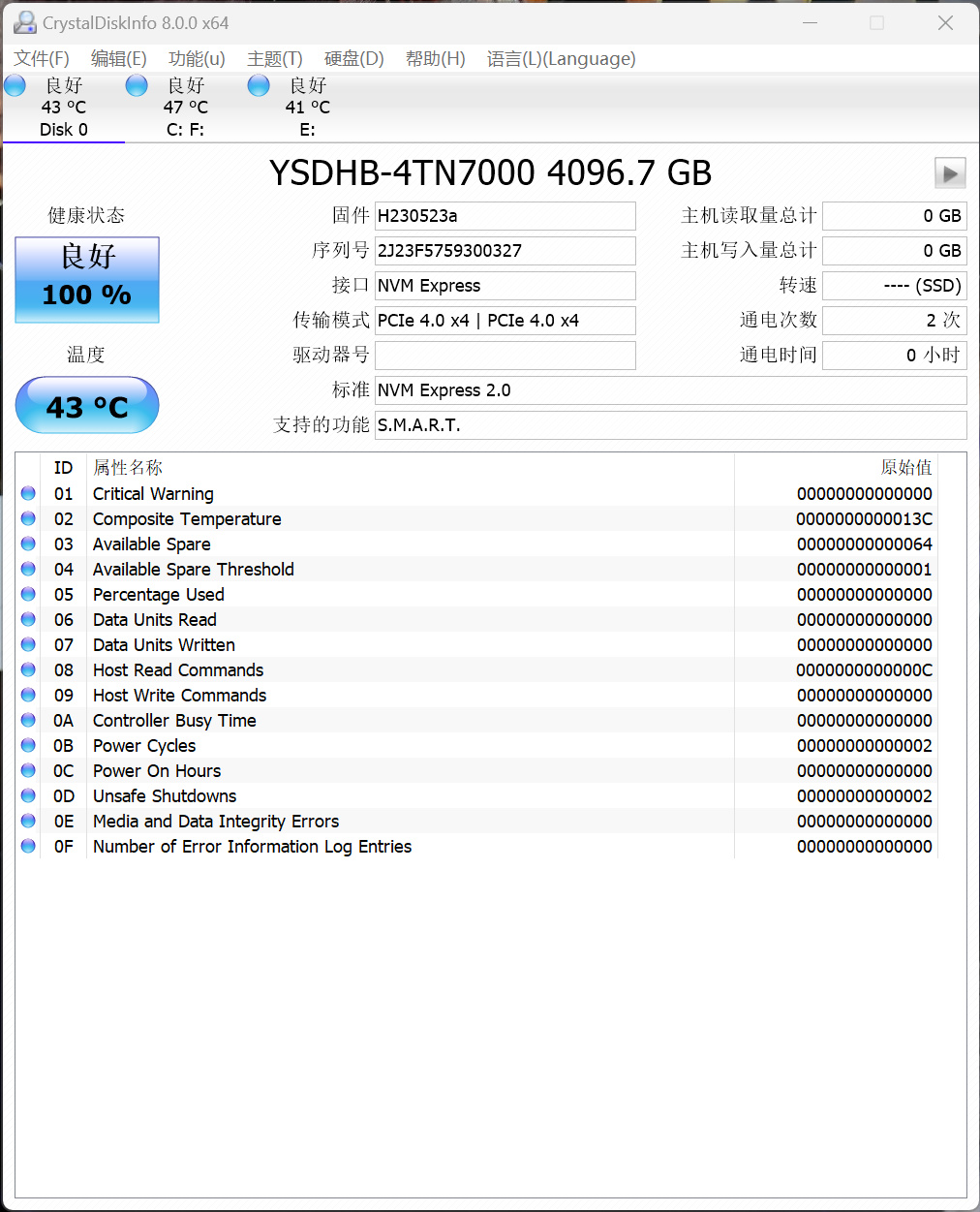
Task: Click the status orb for Media and Data Integrity Errors
Action: (x=28, y=821)
